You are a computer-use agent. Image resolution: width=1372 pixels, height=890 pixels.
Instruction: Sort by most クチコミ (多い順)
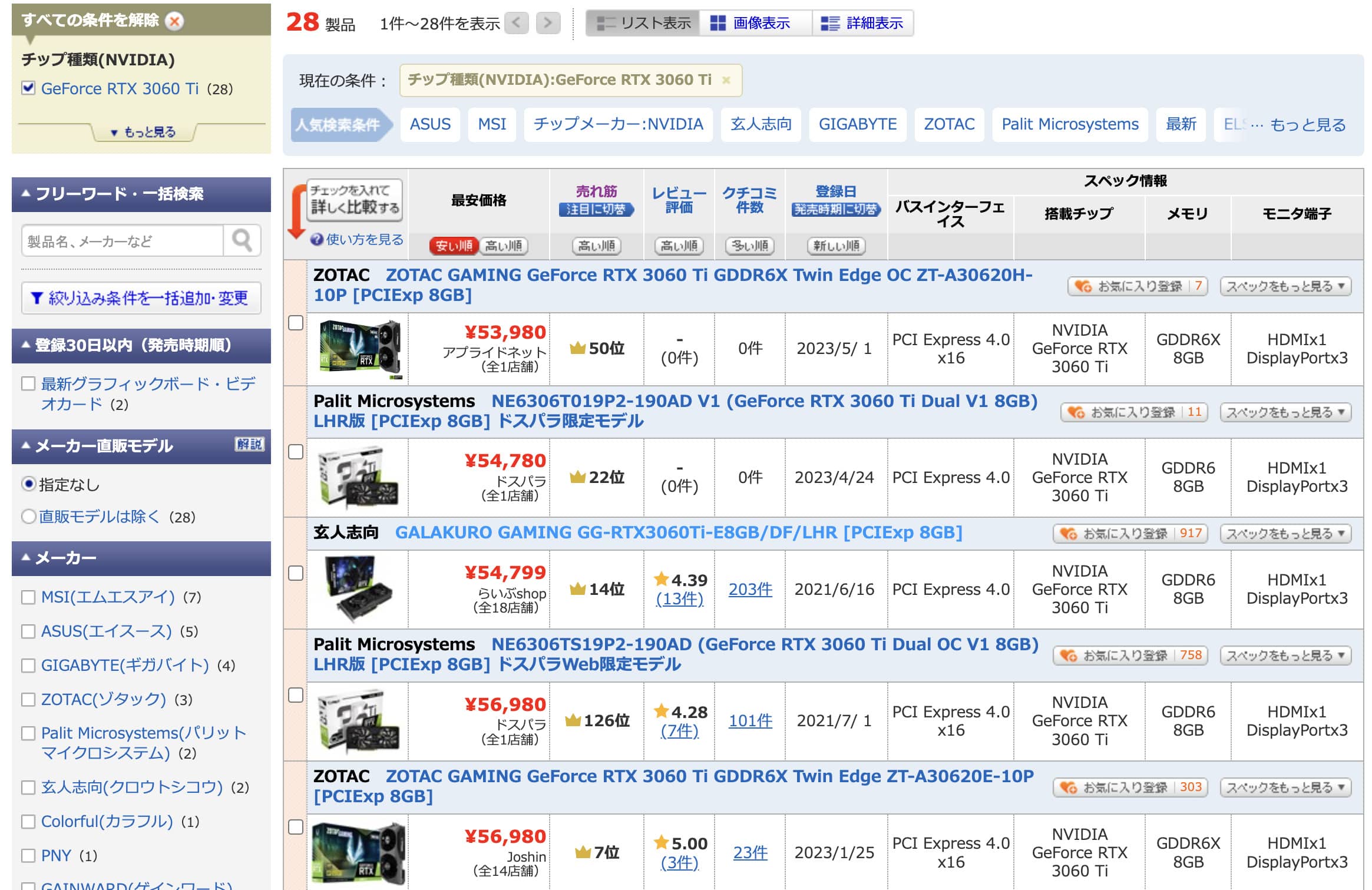click(x=749, y=246)
